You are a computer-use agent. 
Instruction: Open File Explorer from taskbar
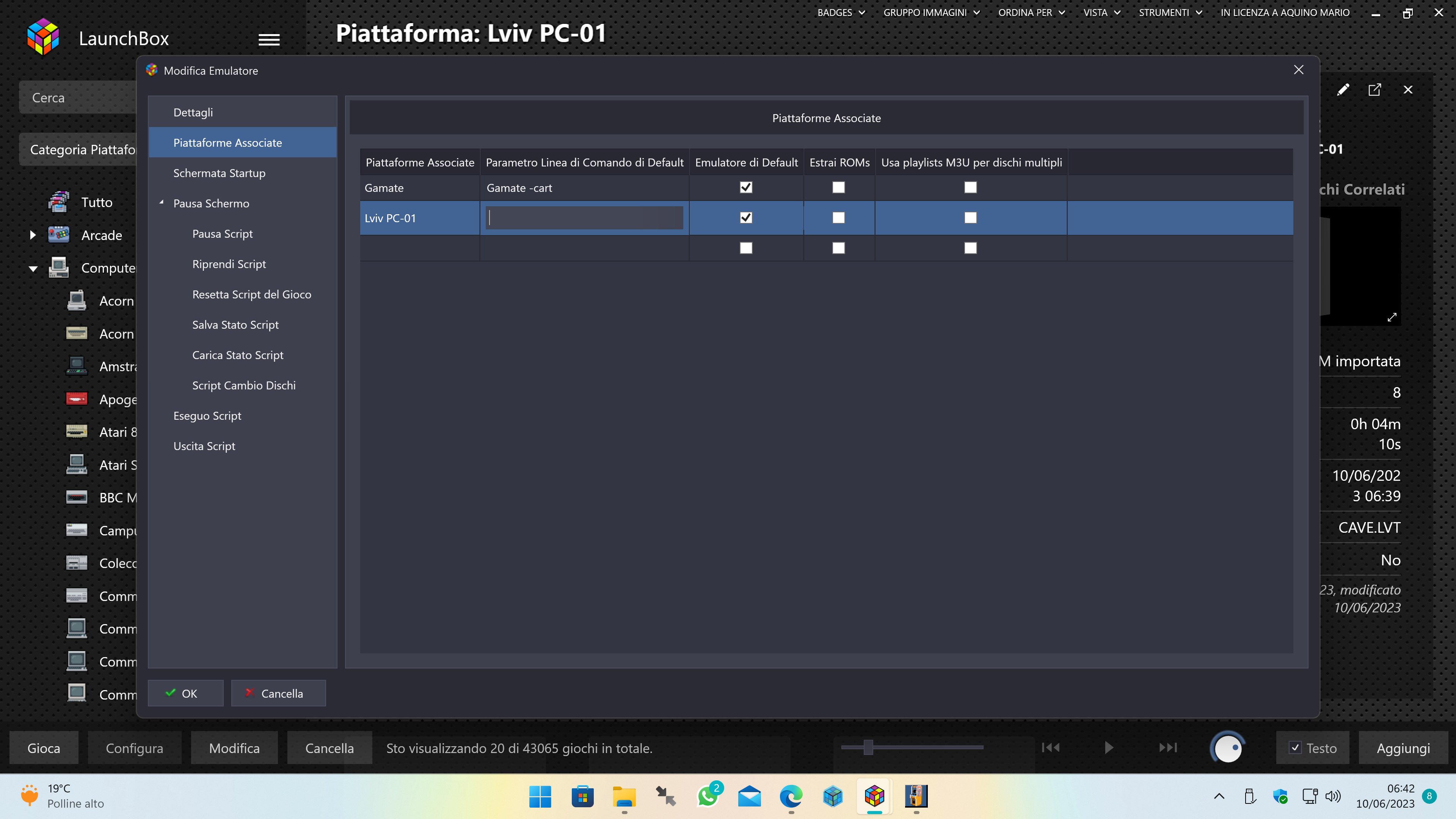click(x=624, y=796)
